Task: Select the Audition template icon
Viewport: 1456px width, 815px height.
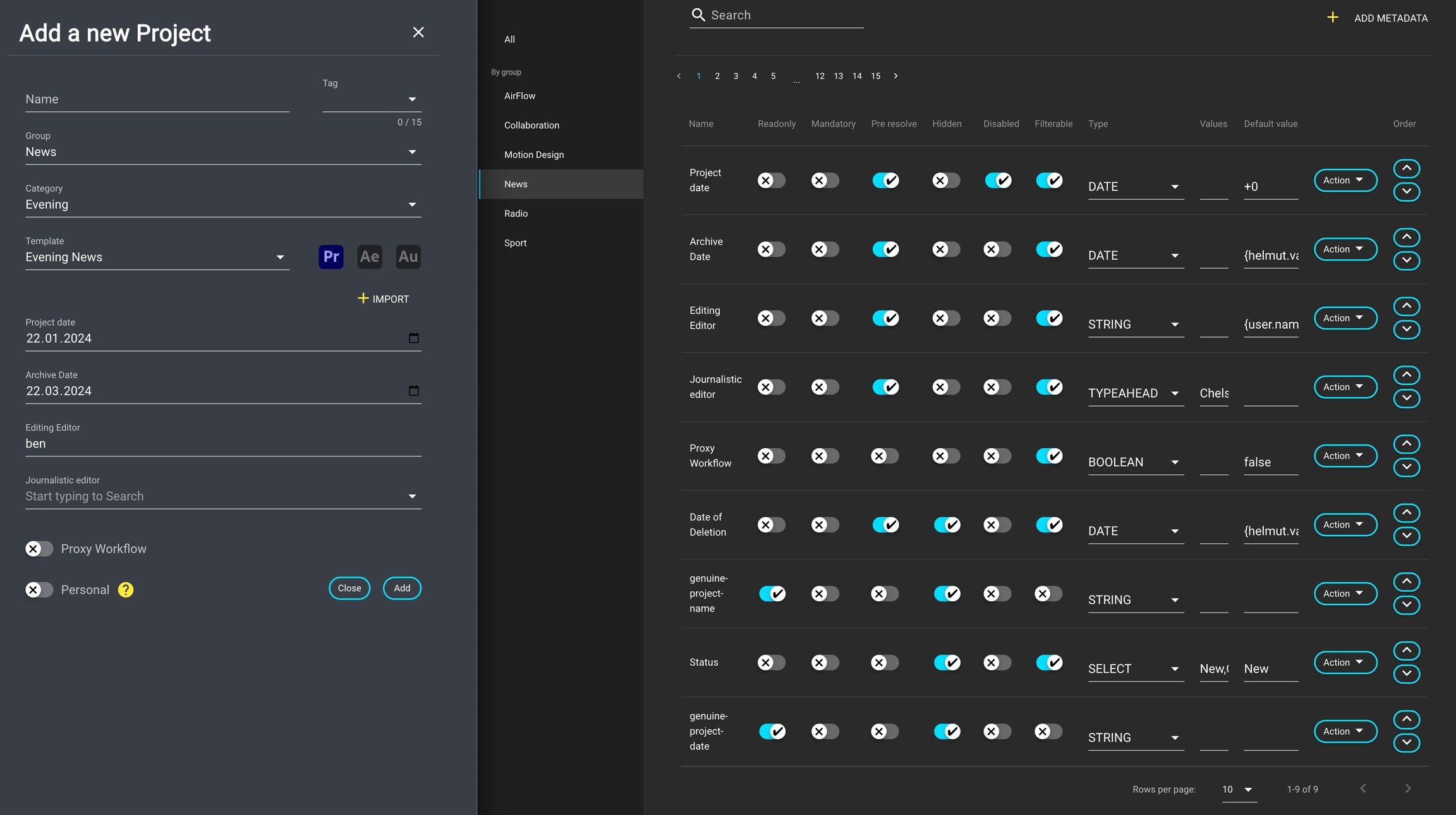Action: click(x=408, y=257)
